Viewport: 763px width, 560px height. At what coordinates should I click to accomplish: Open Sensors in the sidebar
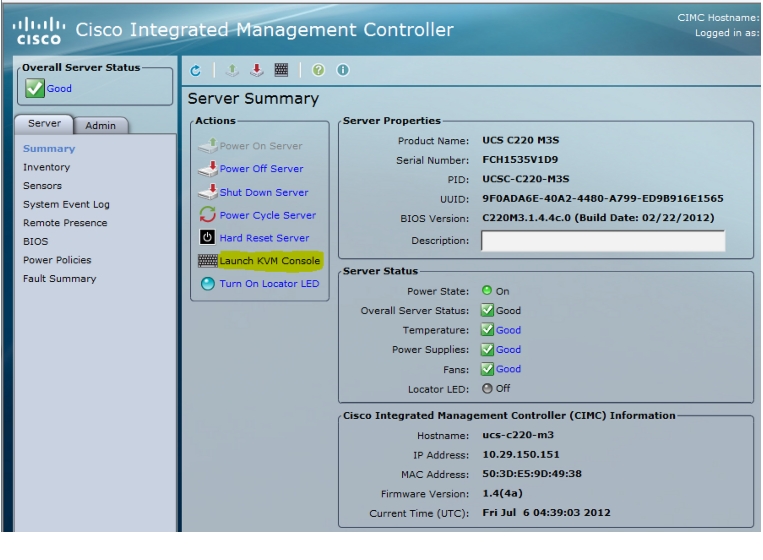click(x=42, y=185)
